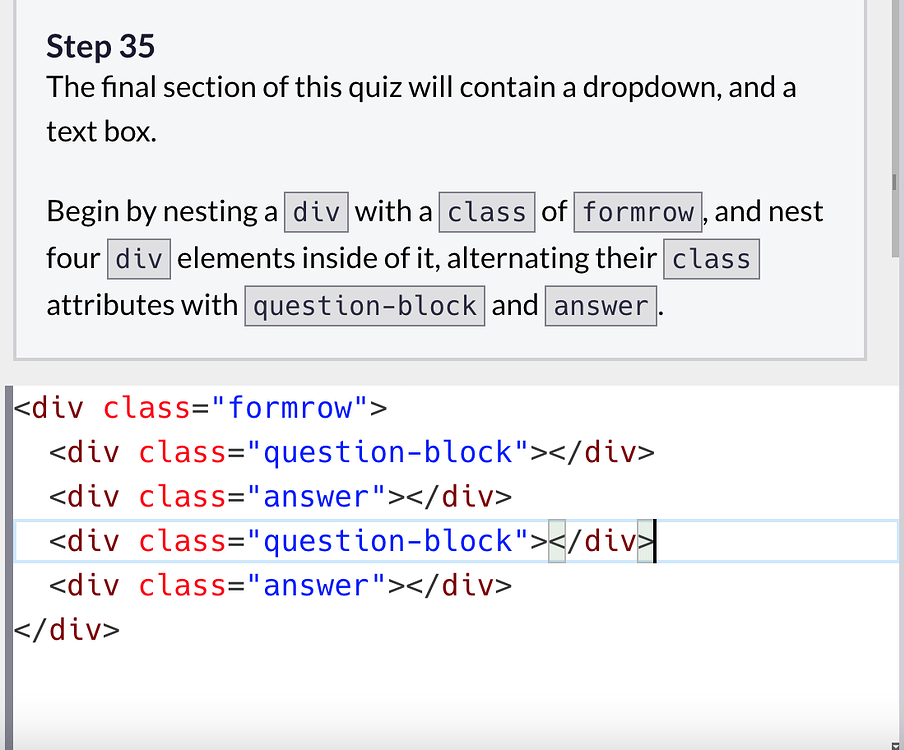Viewport: 904px width, 750px height.
Task: Select the formrow code chip
Action: click(x=638, y=211)
